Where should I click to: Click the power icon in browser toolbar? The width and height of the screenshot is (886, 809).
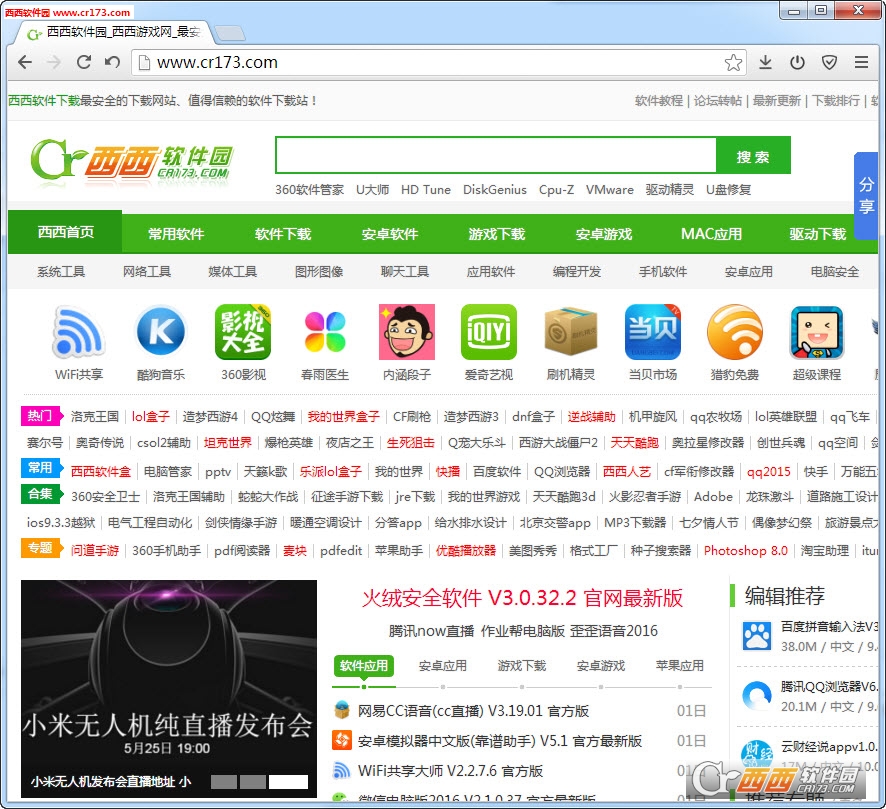tap(797, 62)
